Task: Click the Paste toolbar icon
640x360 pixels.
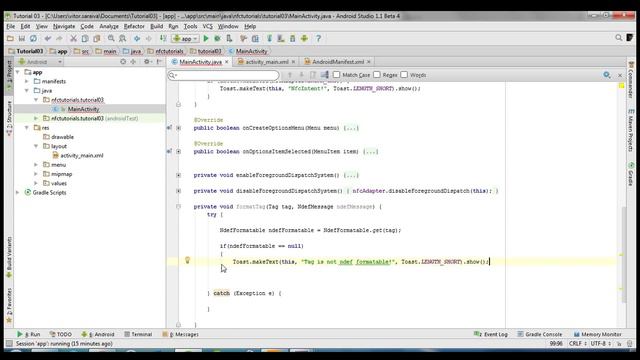Action: [x=97, y=38]
